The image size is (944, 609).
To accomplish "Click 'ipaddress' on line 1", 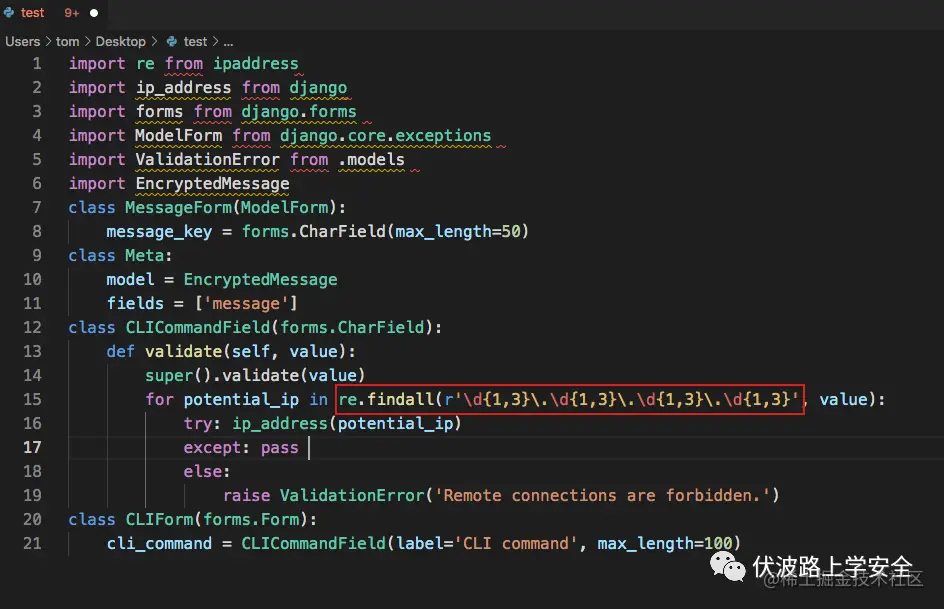I will [256, 64].
